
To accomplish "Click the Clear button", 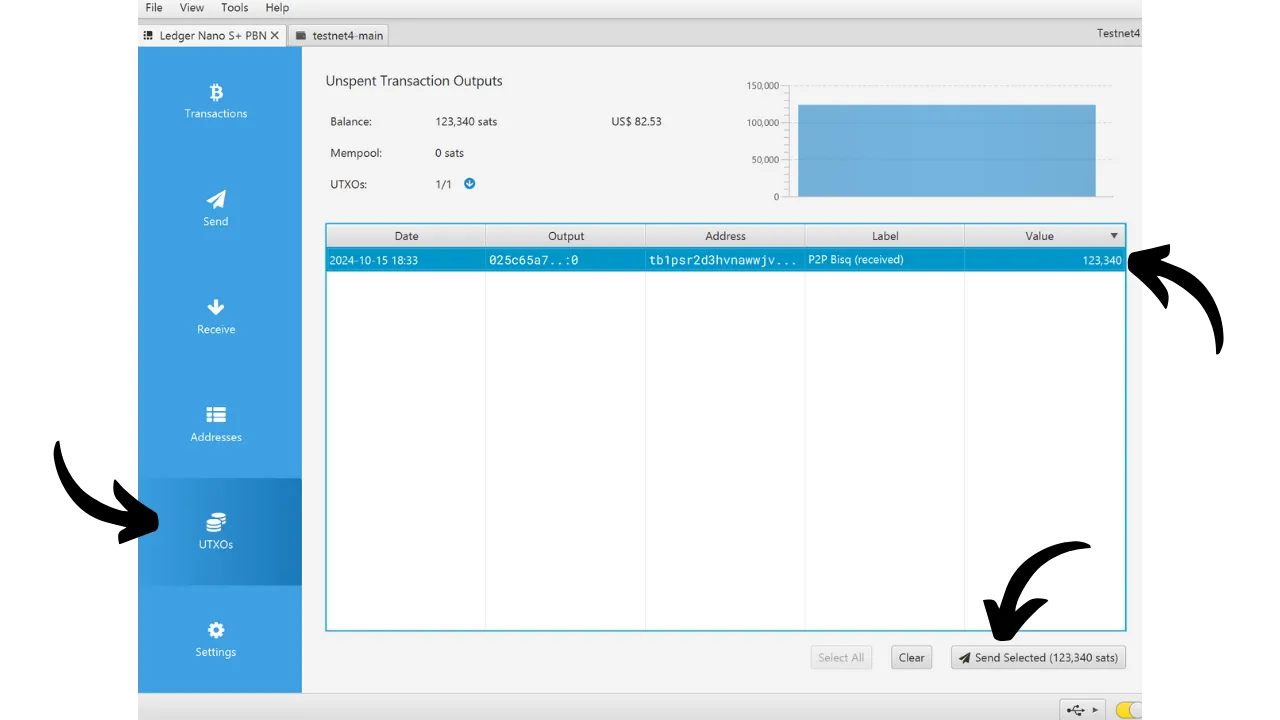I will coord(912,658).
